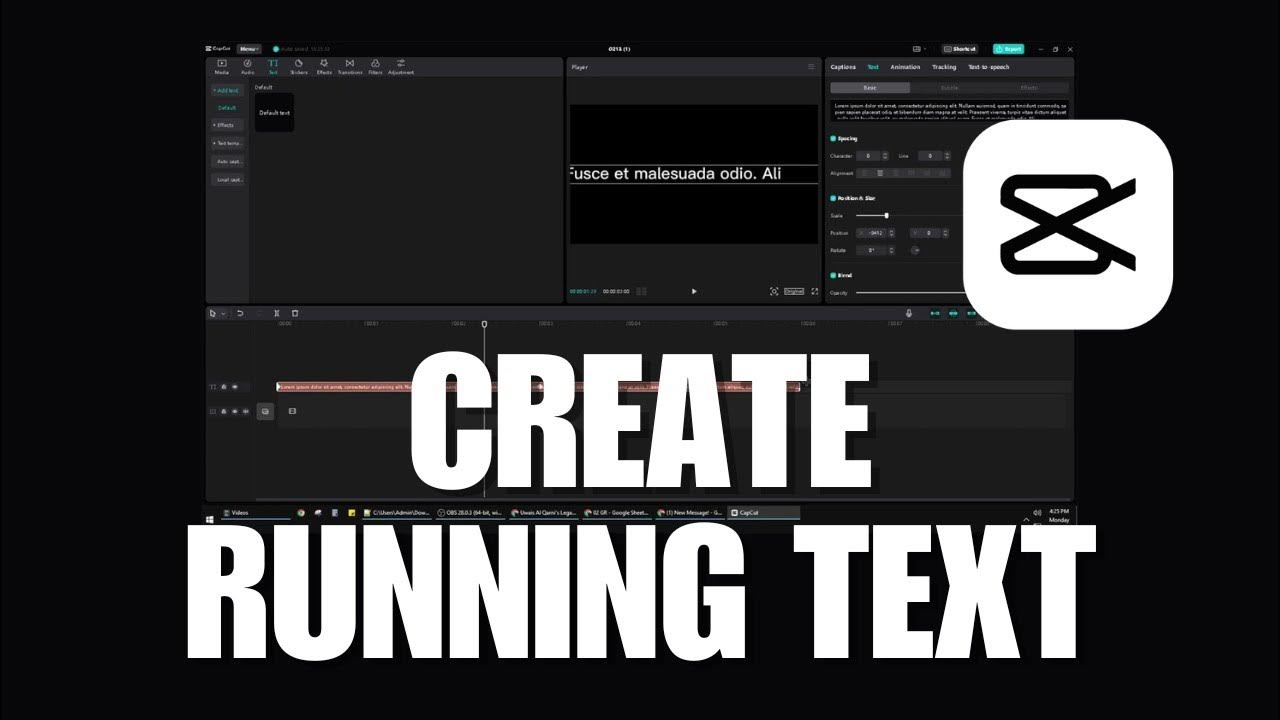
Task: Click the cover icon on video track
Action: tap(265, 411)
